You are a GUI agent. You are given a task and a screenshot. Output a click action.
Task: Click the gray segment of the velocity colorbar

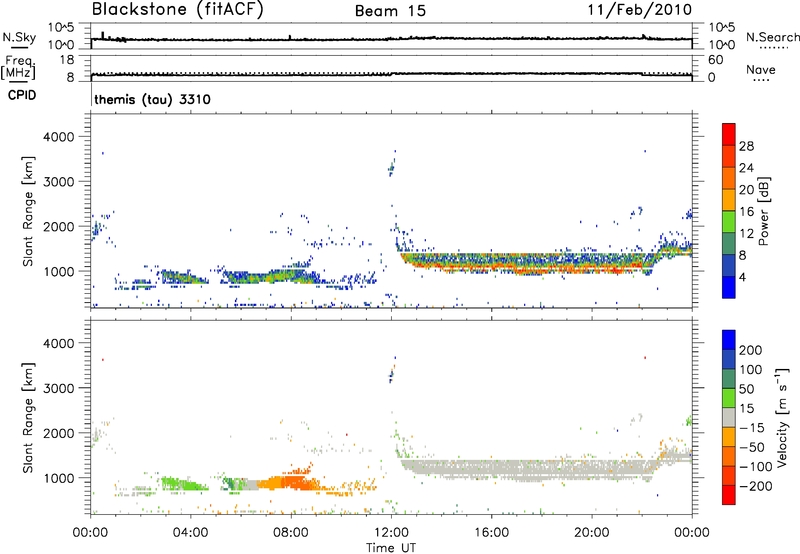[x=729, y=417]
